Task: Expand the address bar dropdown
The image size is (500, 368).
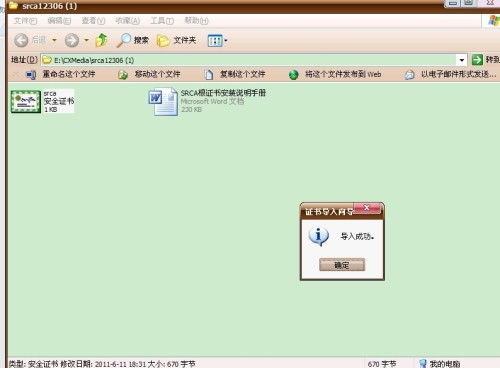Action: 462,60
